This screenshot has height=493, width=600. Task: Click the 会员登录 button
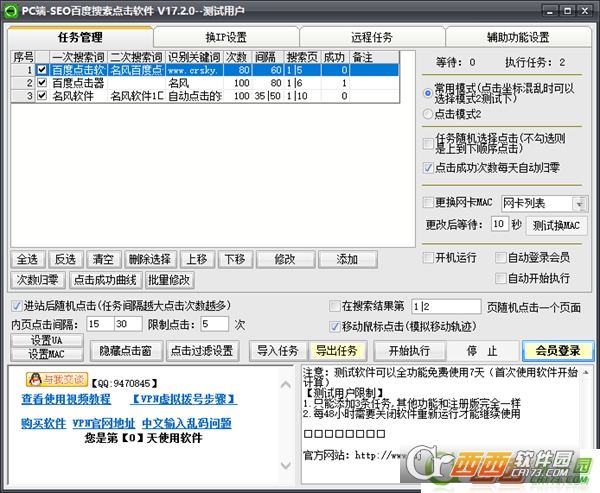pos(558,351)
